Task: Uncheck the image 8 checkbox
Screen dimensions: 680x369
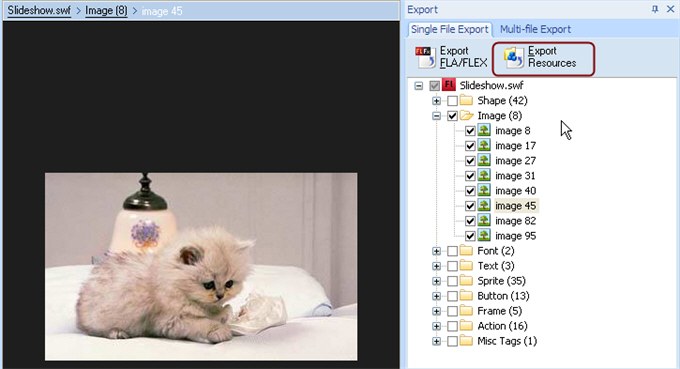Action: click(470, 131)
